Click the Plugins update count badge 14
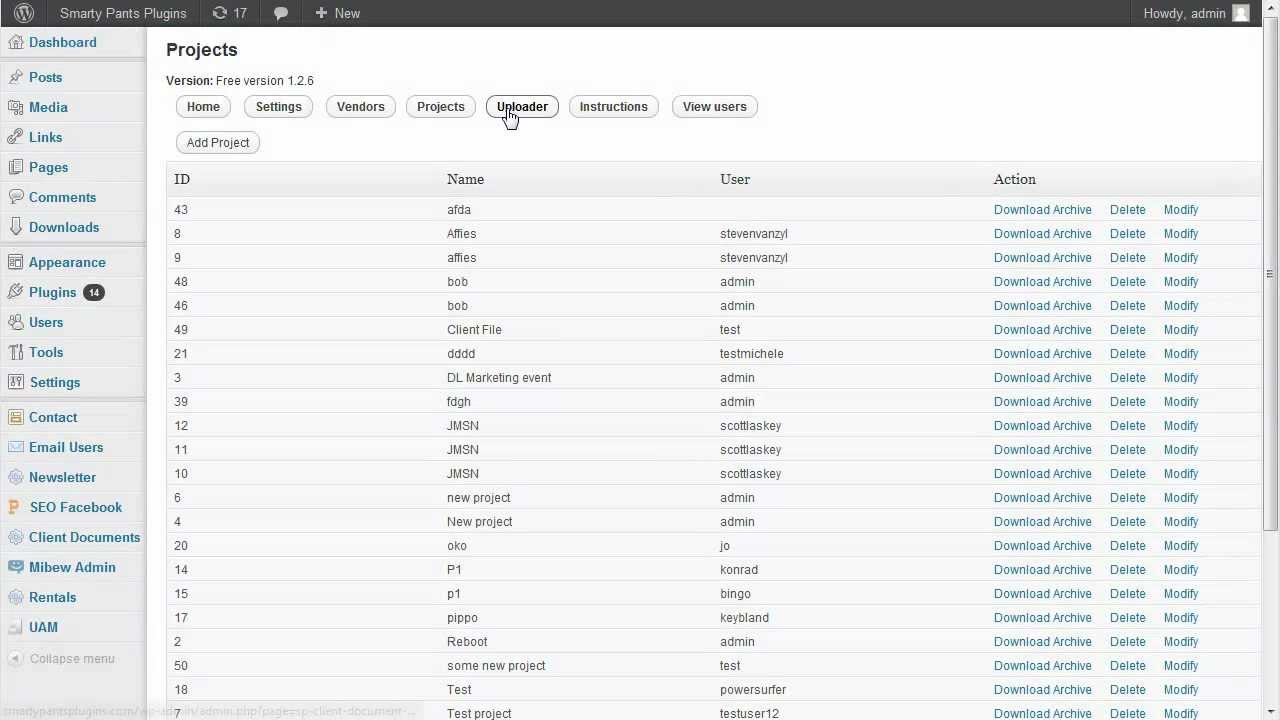This screenshot has width=1280, height=720. 93,292
